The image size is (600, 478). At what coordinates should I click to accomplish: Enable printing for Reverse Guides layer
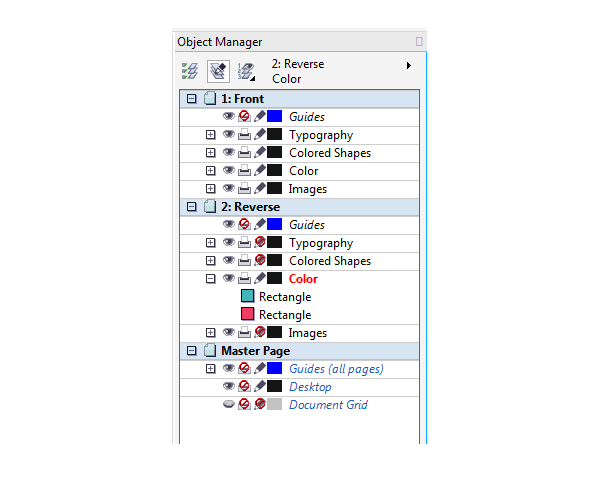244,224
